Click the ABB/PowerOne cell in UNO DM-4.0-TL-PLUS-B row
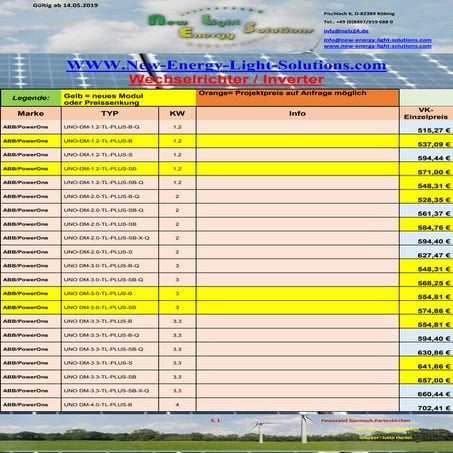Screen dimensions: 453x453 pyautogui.click(x=31, y=404)
